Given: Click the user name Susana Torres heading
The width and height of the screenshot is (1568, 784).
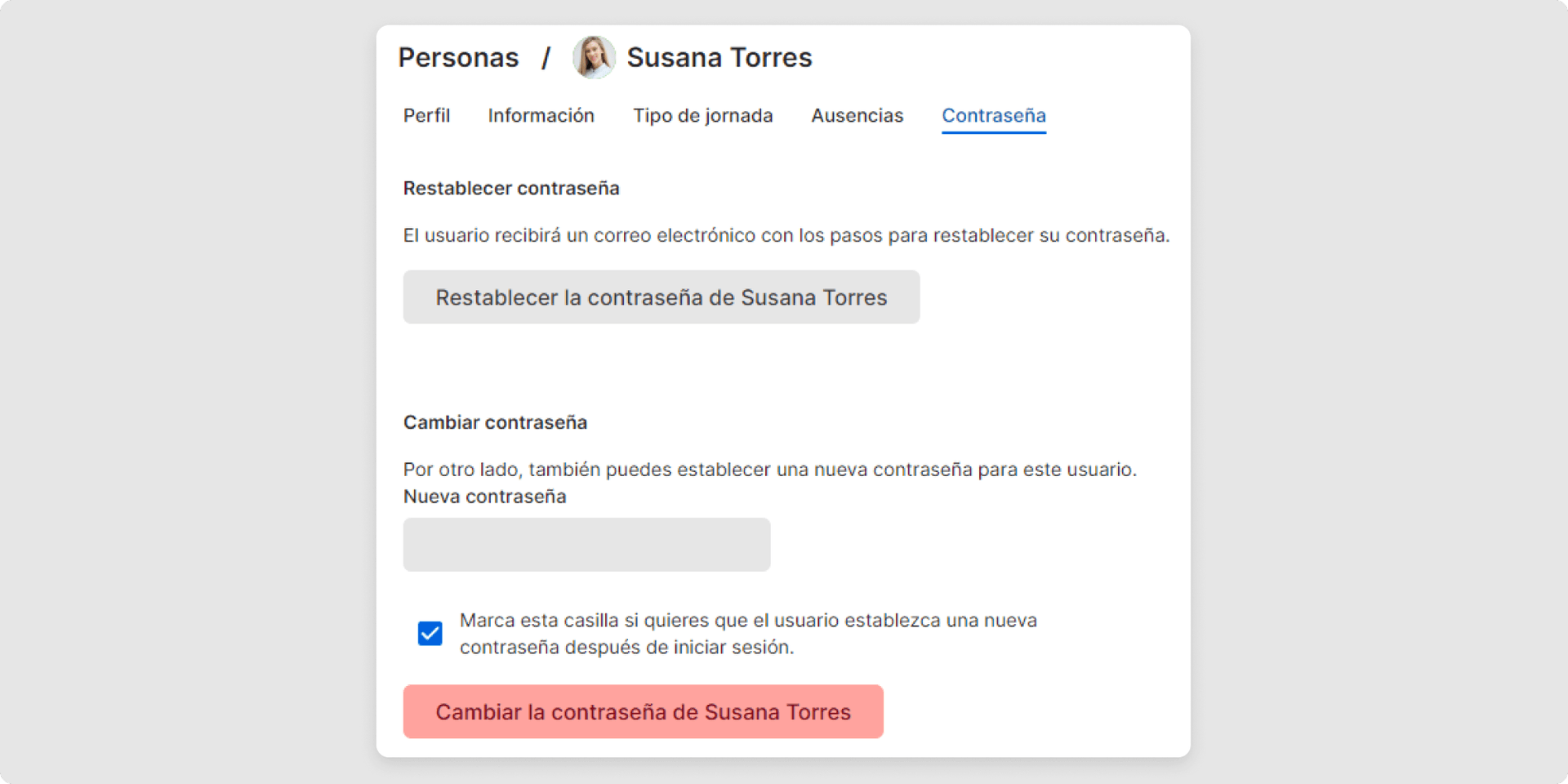Looking at the screenshot, I should (719, 57).
